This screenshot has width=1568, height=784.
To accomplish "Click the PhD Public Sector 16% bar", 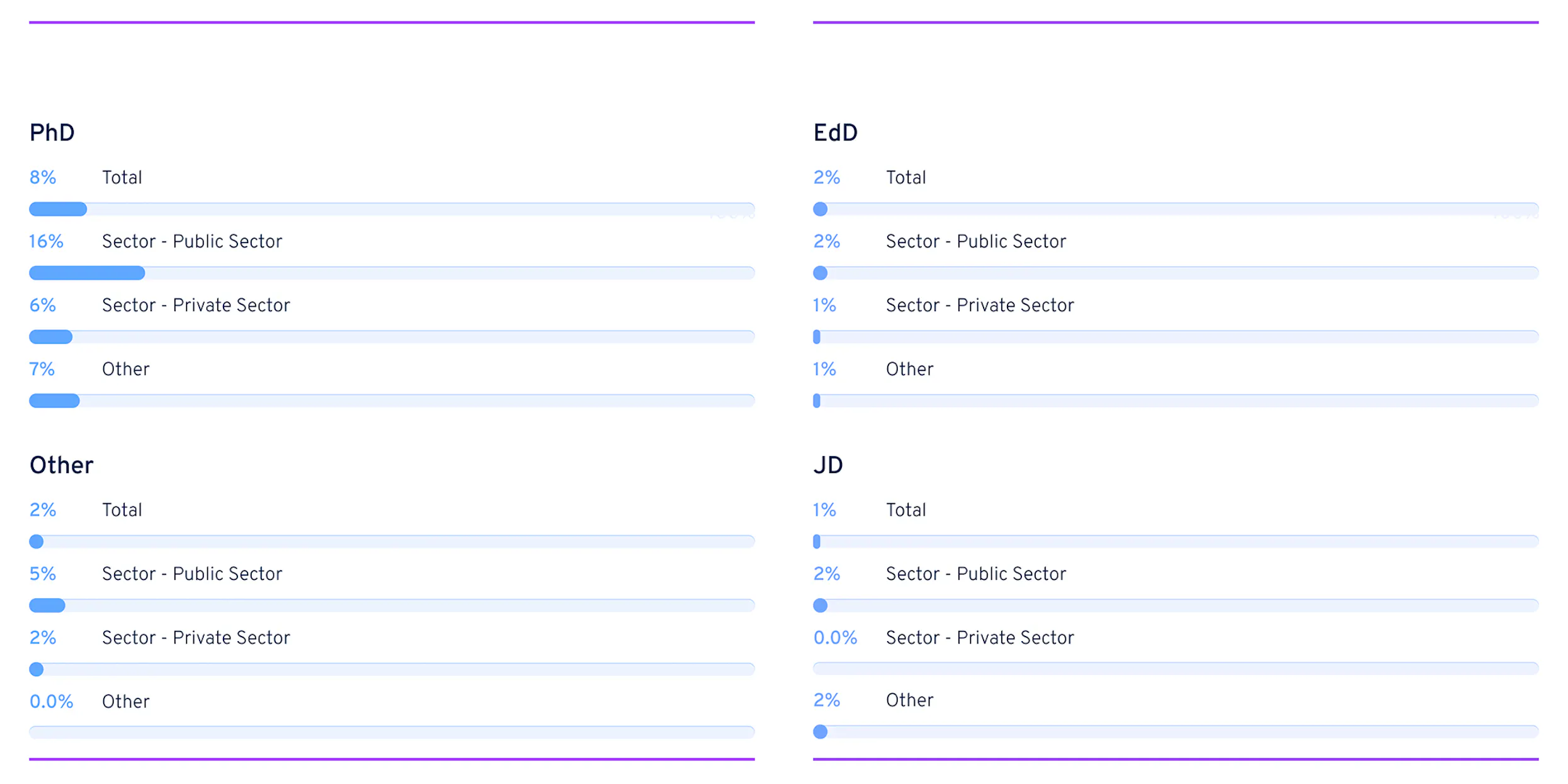I will click(x=392, y=273).
